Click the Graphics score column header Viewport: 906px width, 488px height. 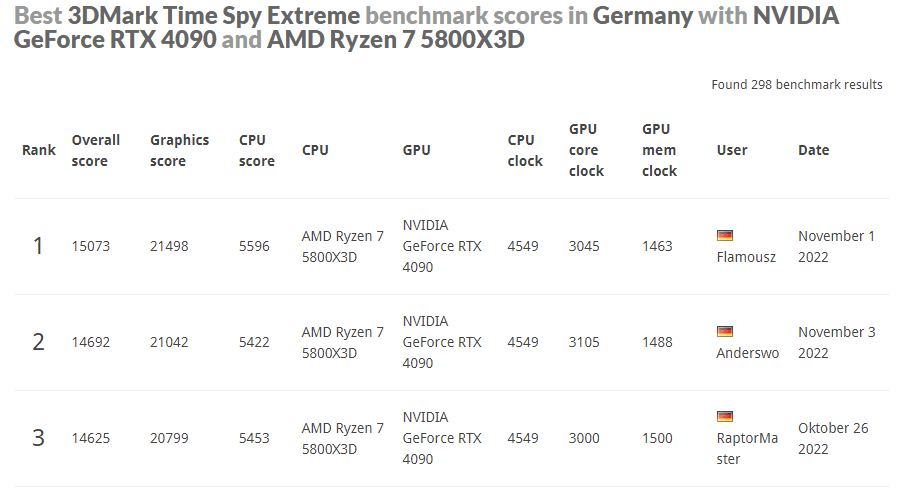179,150
